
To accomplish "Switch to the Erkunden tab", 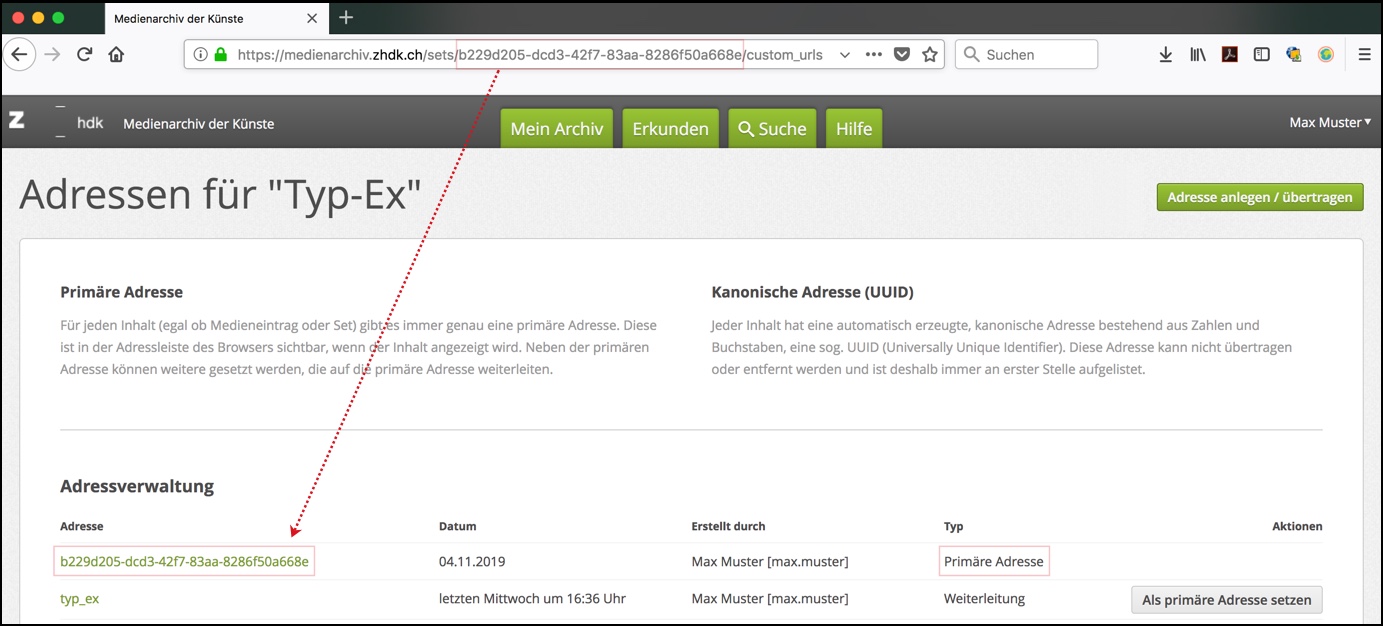I will point(670,129).
